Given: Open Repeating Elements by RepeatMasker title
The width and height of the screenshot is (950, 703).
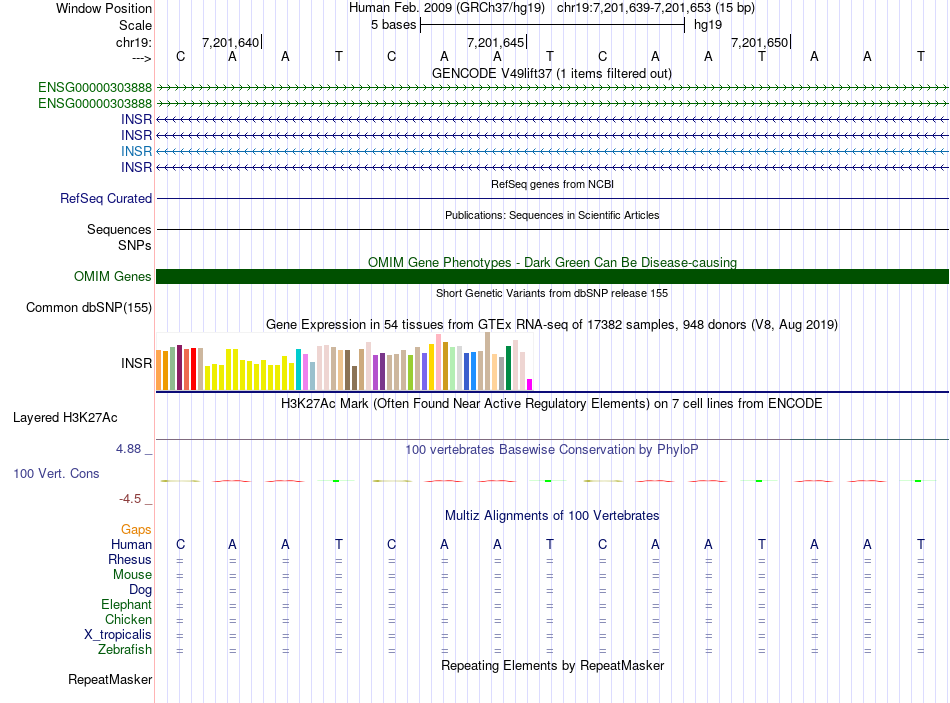Looking at the screenshot, I should coord(552,666).
